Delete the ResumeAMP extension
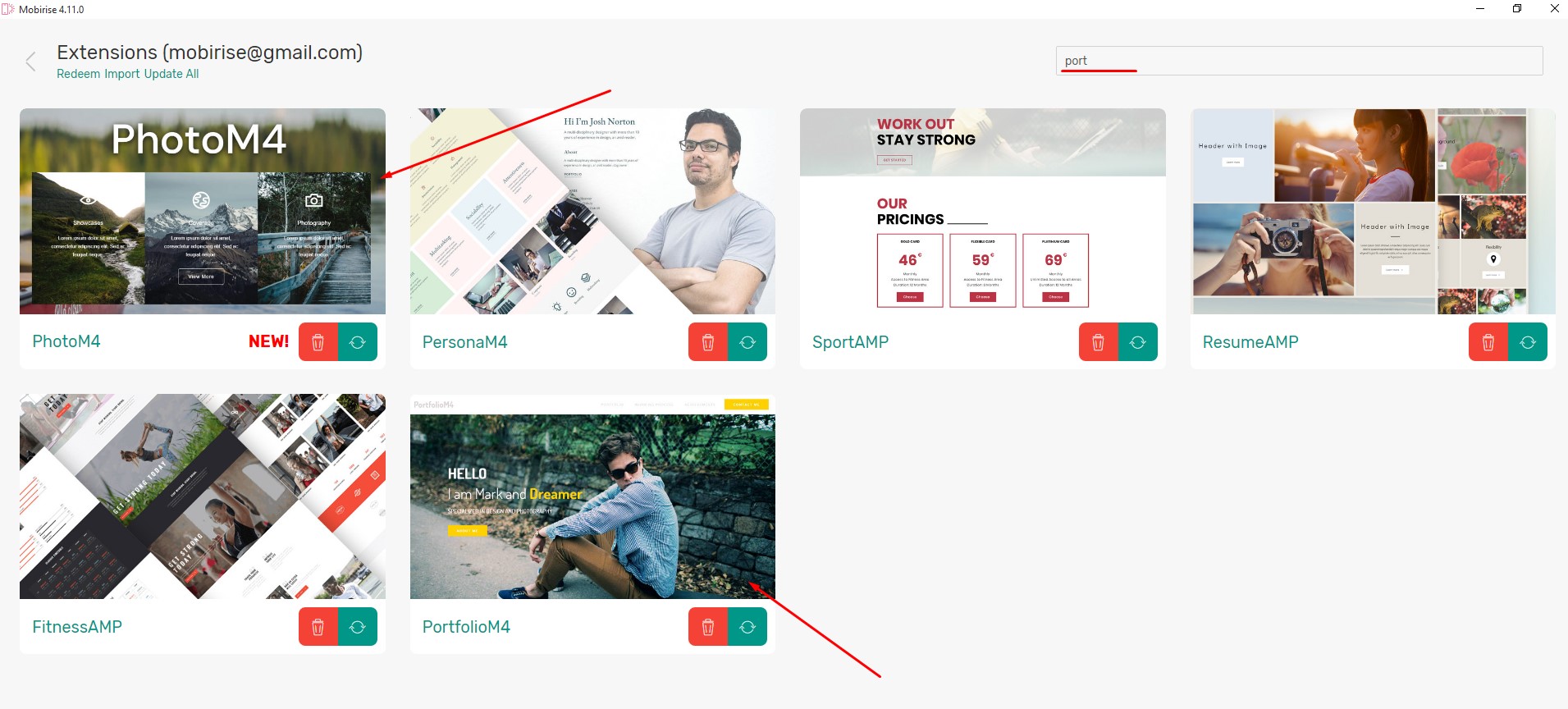The width and height of the screenshot is (1568, 709). point(1488,342)
